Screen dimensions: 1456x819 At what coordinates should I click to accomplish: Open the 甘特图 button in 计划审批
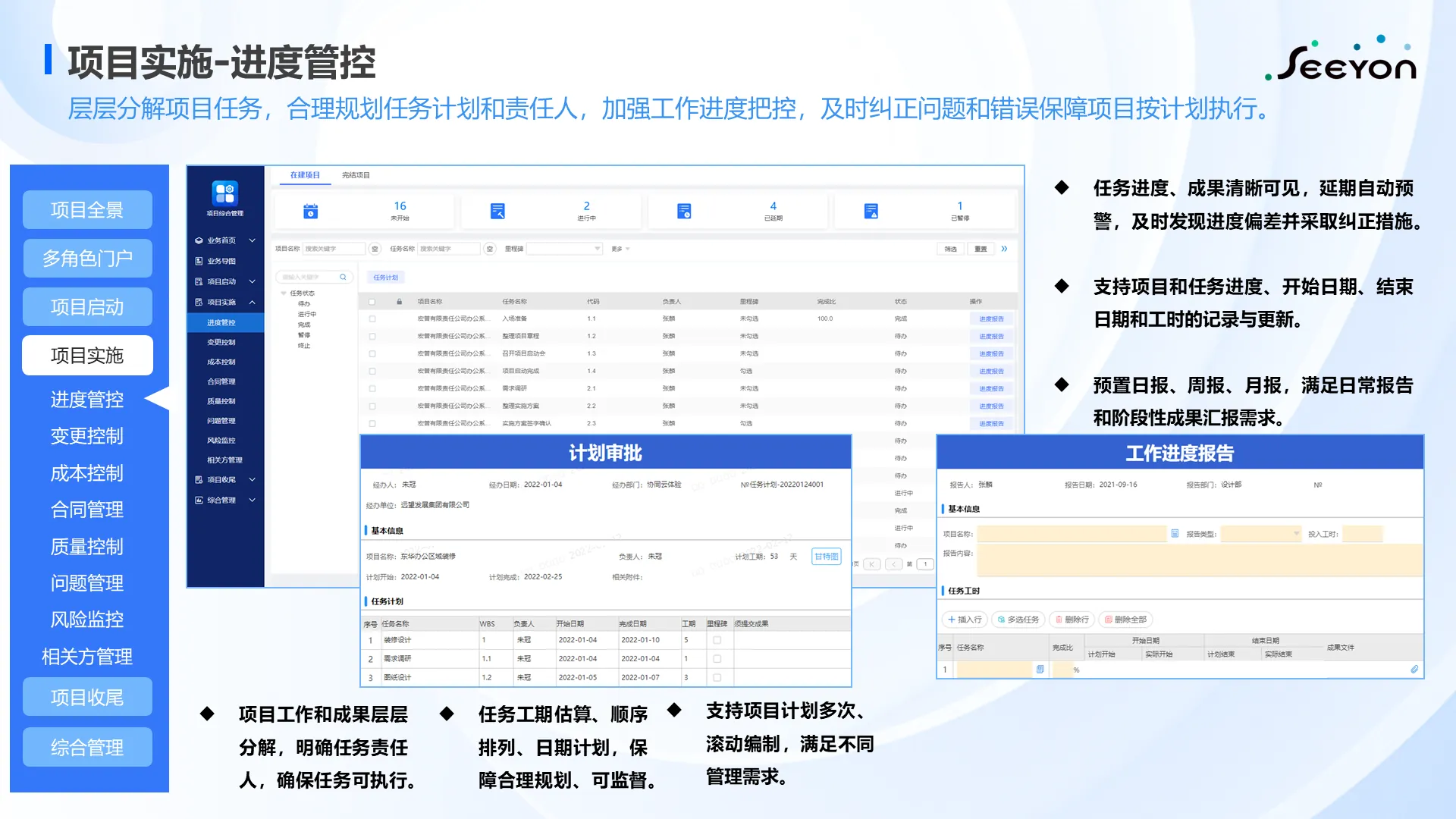pyautogui.click(x=826, y=557)
